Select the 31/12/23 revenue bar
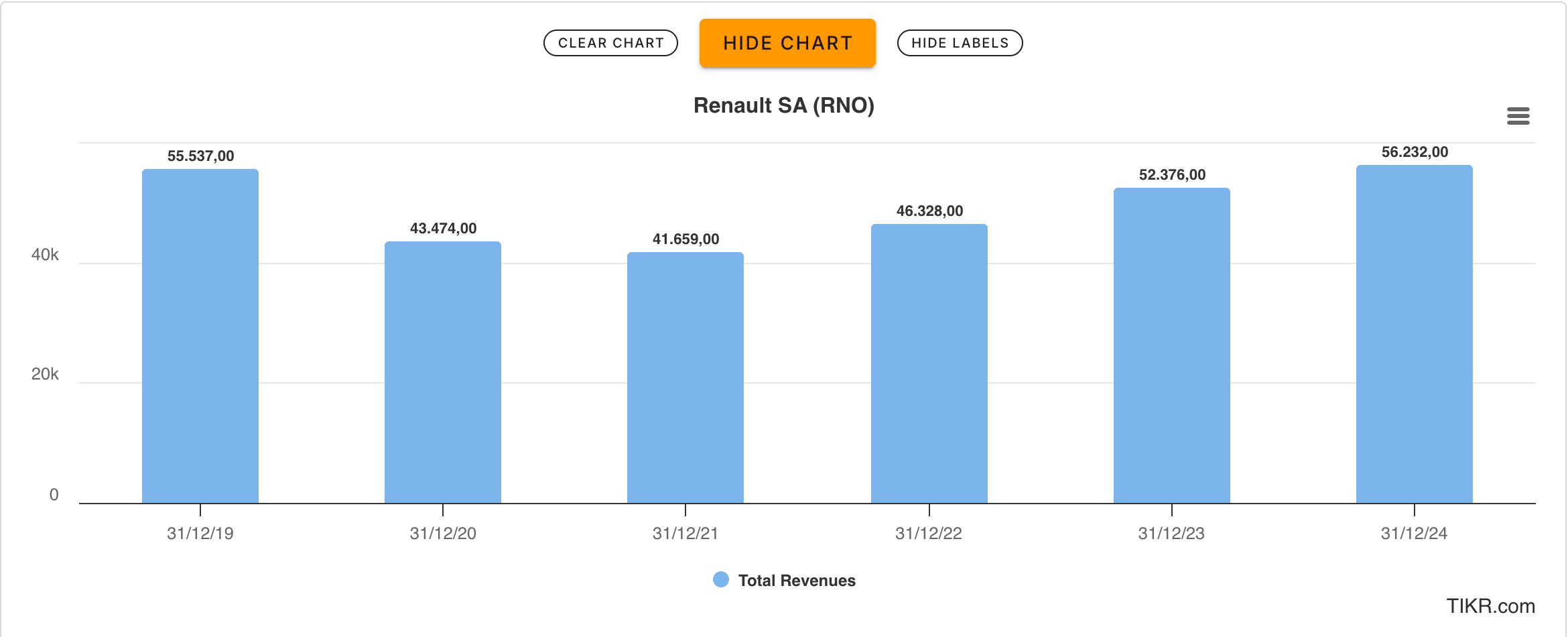 coord(1172,345)
